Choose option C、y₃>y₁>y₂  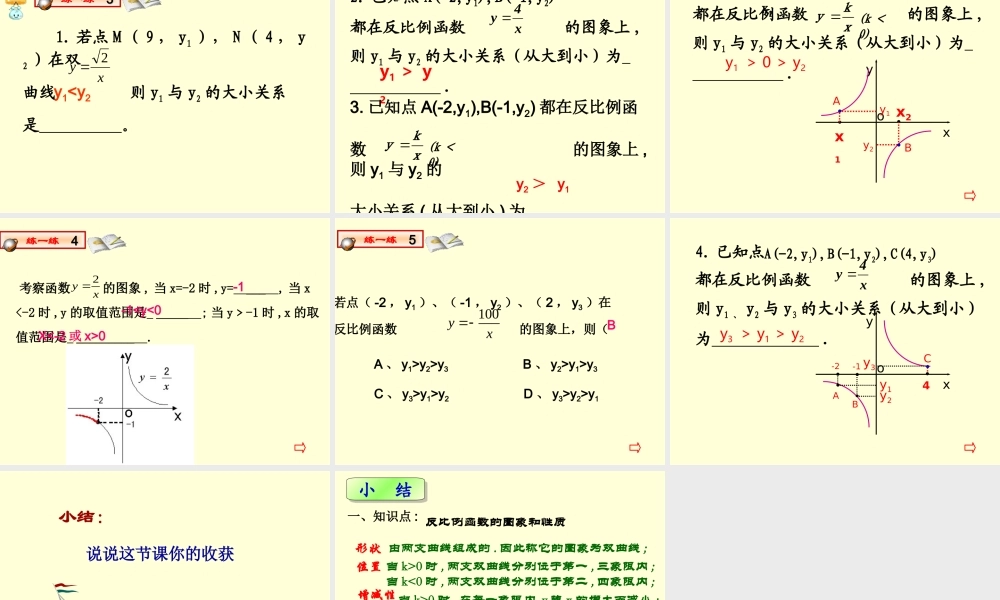411,395
